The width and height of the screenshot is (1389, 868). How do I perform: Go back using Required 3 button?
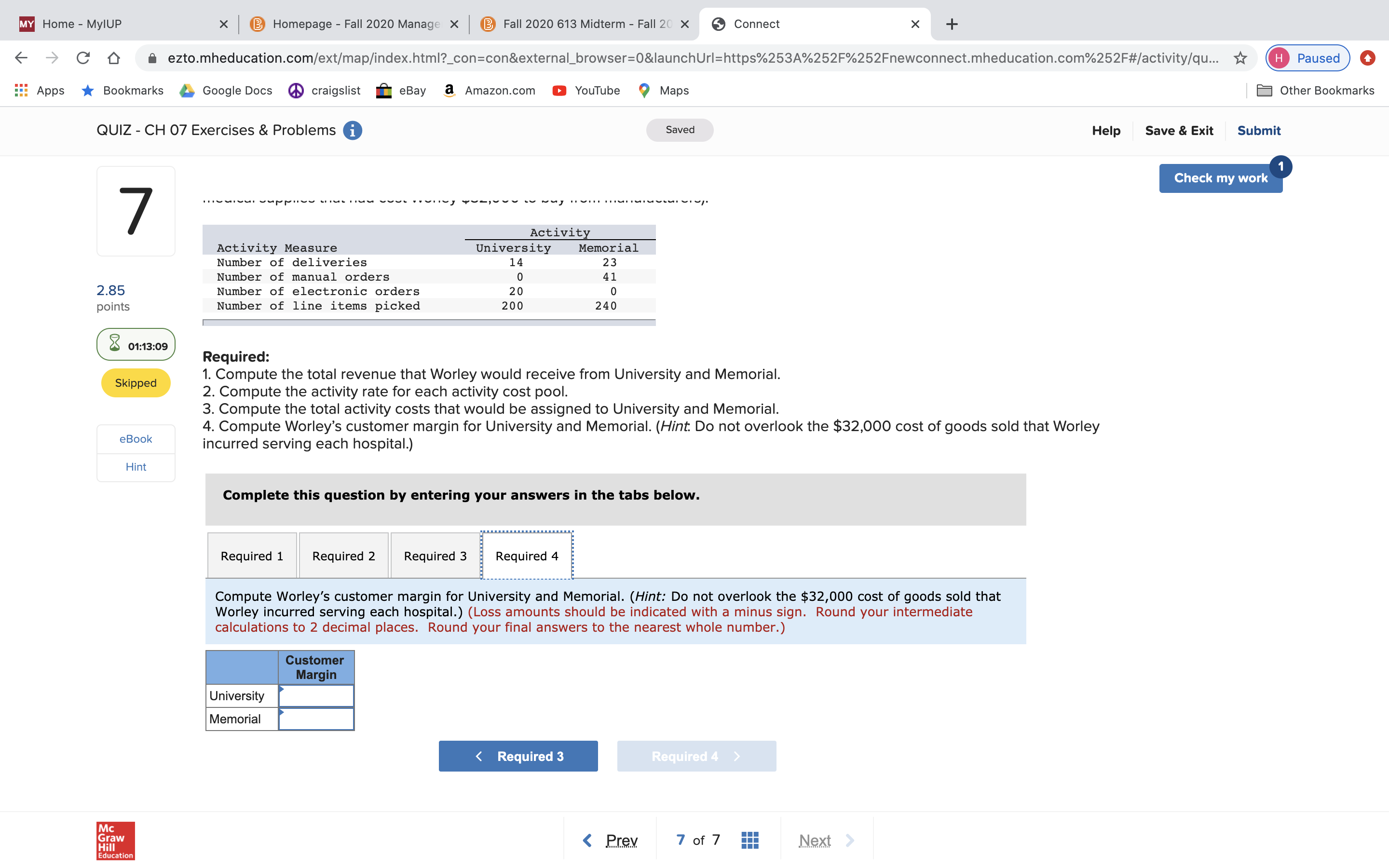click(x=517, y=756)
